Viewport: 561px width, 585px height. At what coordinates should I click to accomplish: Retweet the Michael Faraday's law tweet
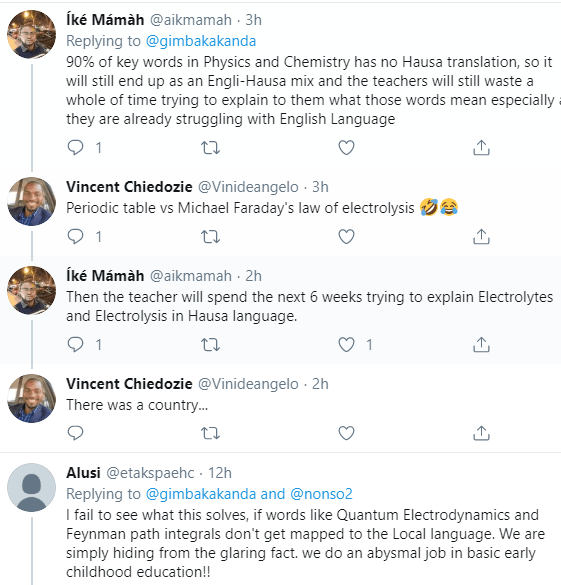pyautogui.click(x=210, y=237)
